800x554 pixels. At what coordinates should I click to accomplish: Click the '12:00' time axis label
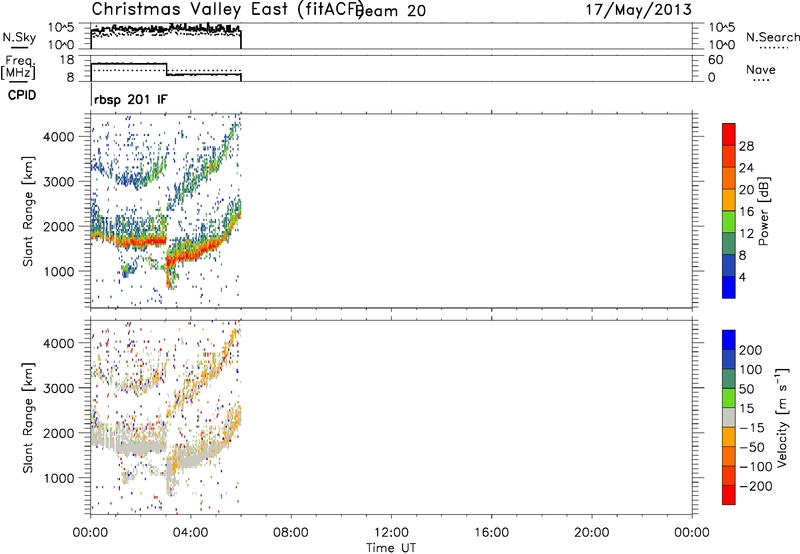391,533
